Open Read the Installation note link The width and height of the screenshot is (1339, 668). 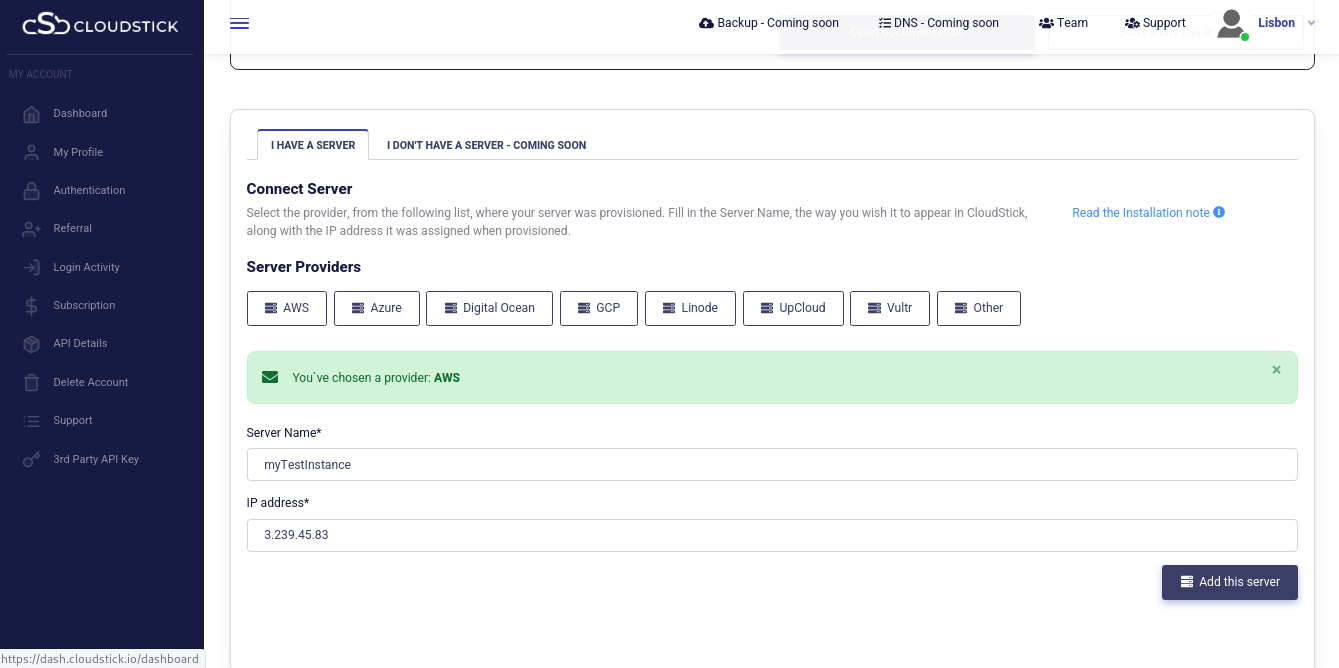click(x=1141, y=213)
